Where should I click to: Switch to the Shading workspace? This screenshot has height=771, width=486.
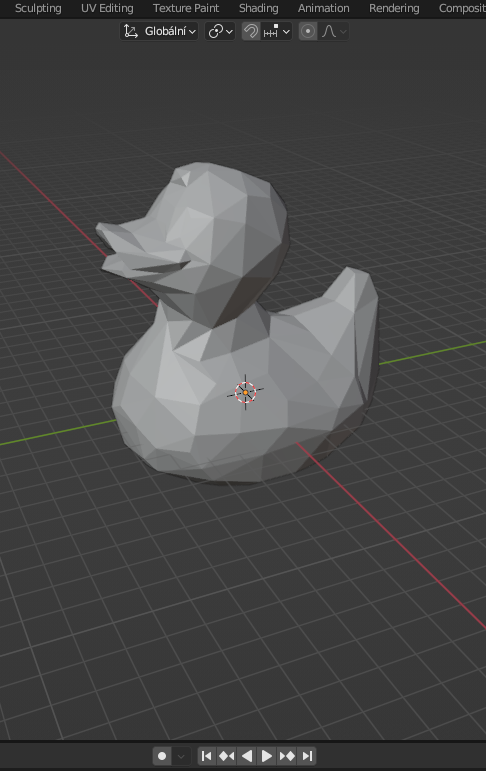(x=259, y=8)
